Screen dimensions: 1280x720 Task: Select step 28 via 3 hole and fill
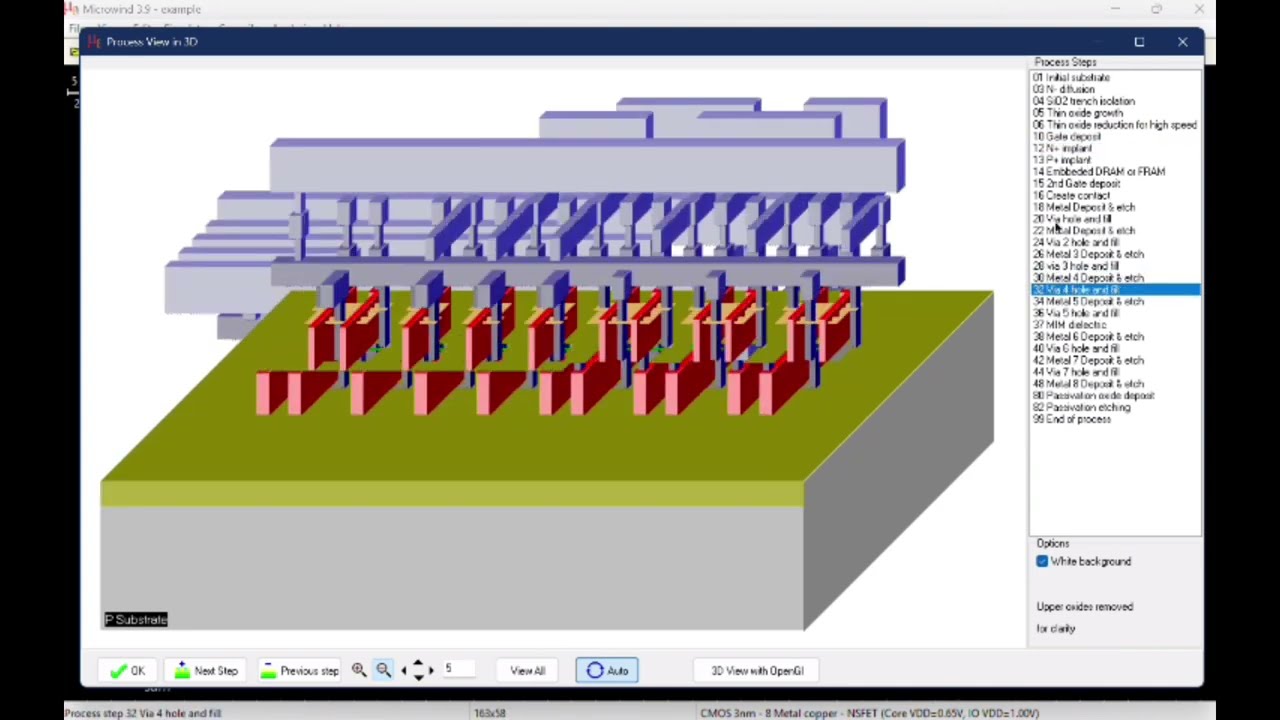[1115, 266]
